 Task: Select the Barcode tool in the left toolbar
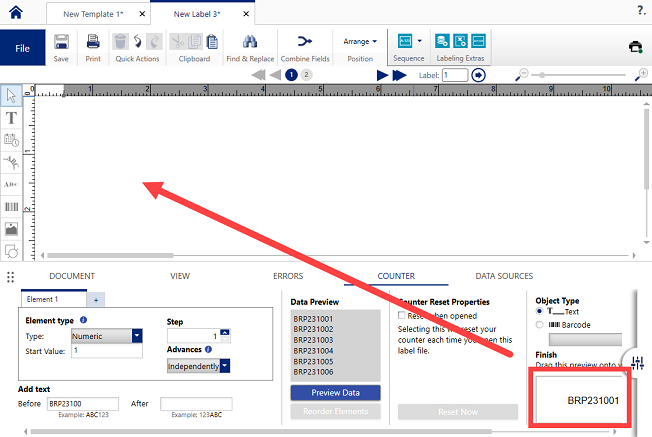12,207
